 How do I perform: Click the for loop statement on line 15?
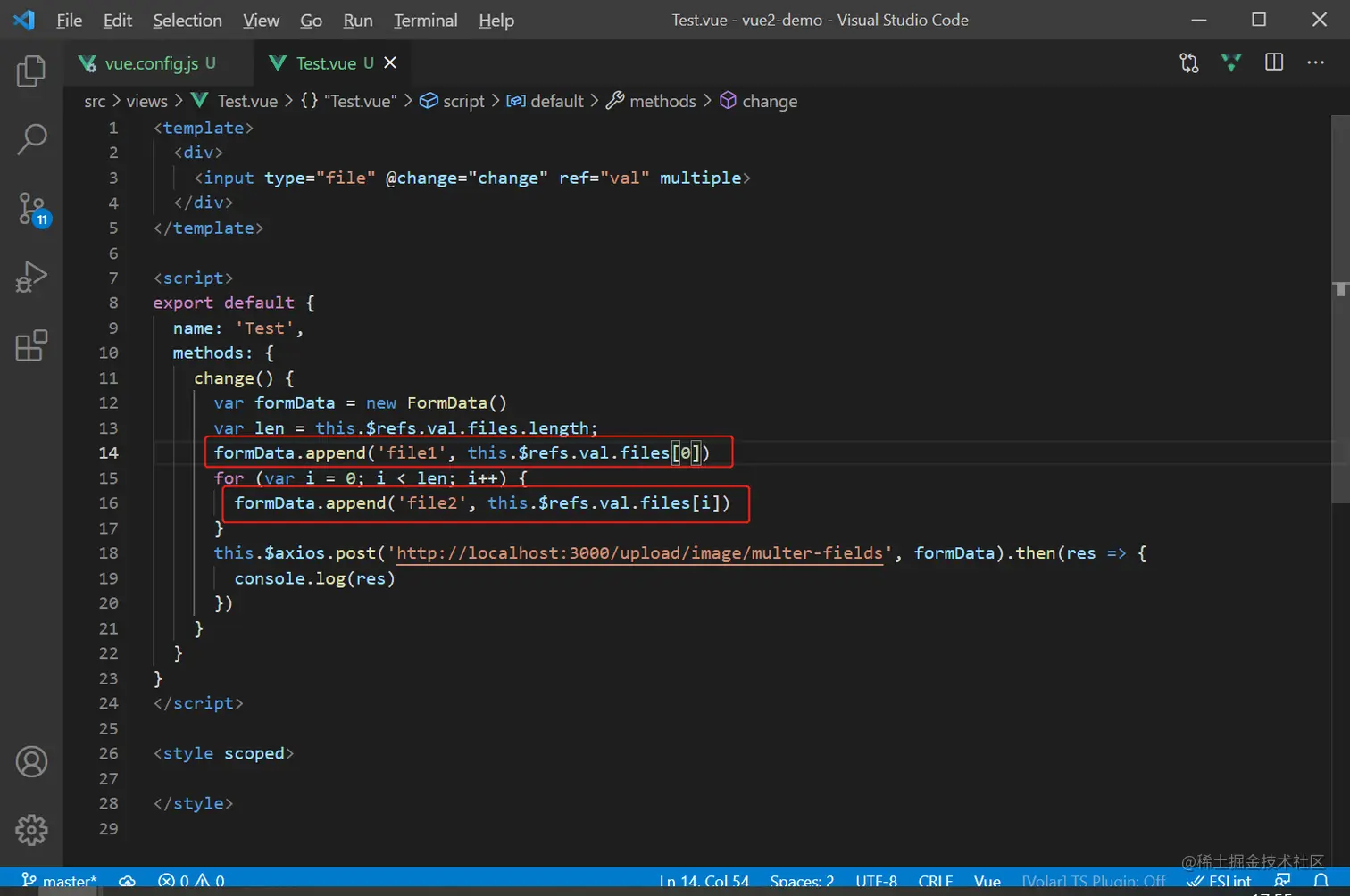371,477
